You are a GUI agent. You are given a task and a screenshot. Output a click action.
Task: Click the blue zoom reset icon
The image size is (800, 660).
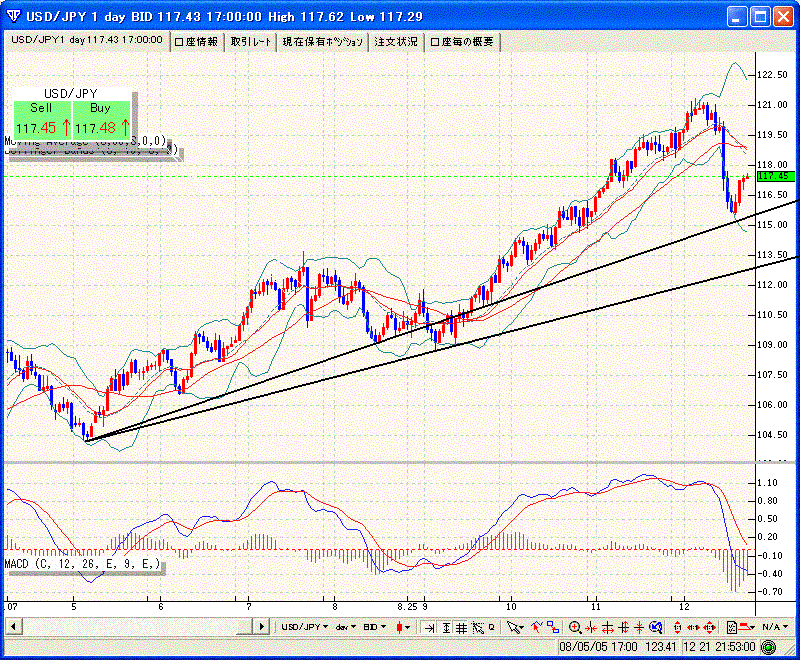655,627
